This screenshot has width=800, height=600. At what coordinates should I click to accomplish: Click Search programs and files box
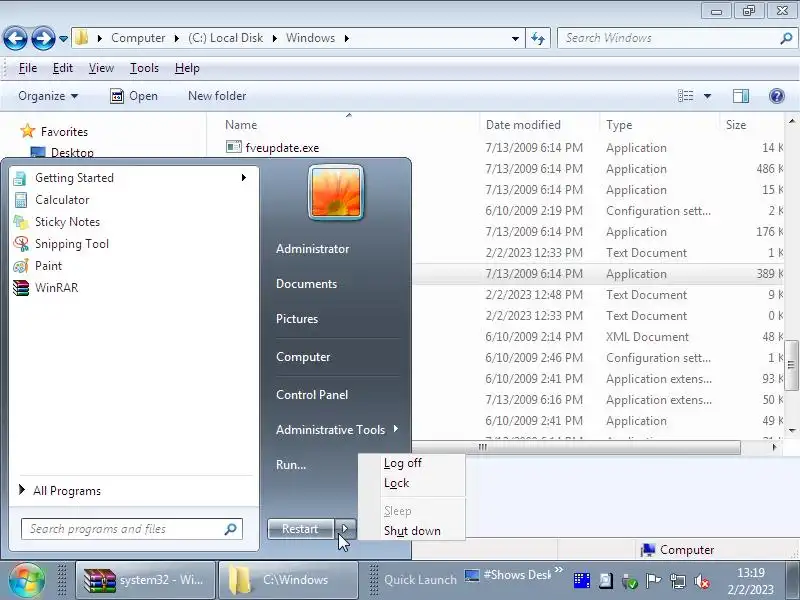click(132, 529)
